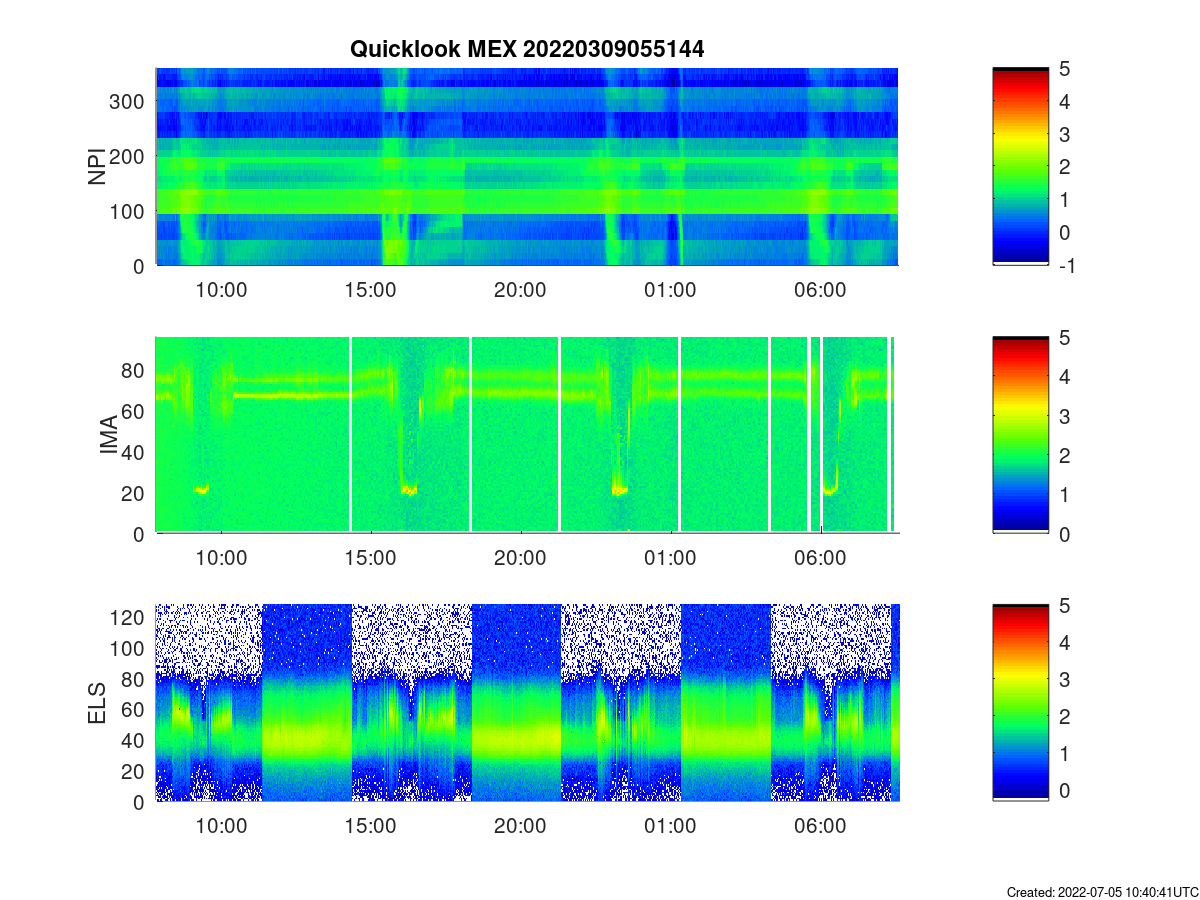Image resolution: width=1200 pixels, height=900 pixels.
Task: Click the 20:00 tick under the IMA plot
Action: click(x=520, y=558)
